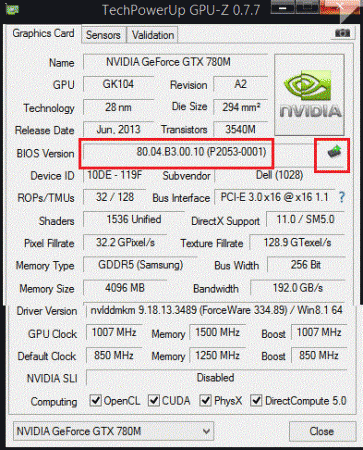This screenshot has height=450, width=363.
Task: Click GPU Clock row Boost value 1007 MHz
Action: pyautogui.click(x=319, y=333)
